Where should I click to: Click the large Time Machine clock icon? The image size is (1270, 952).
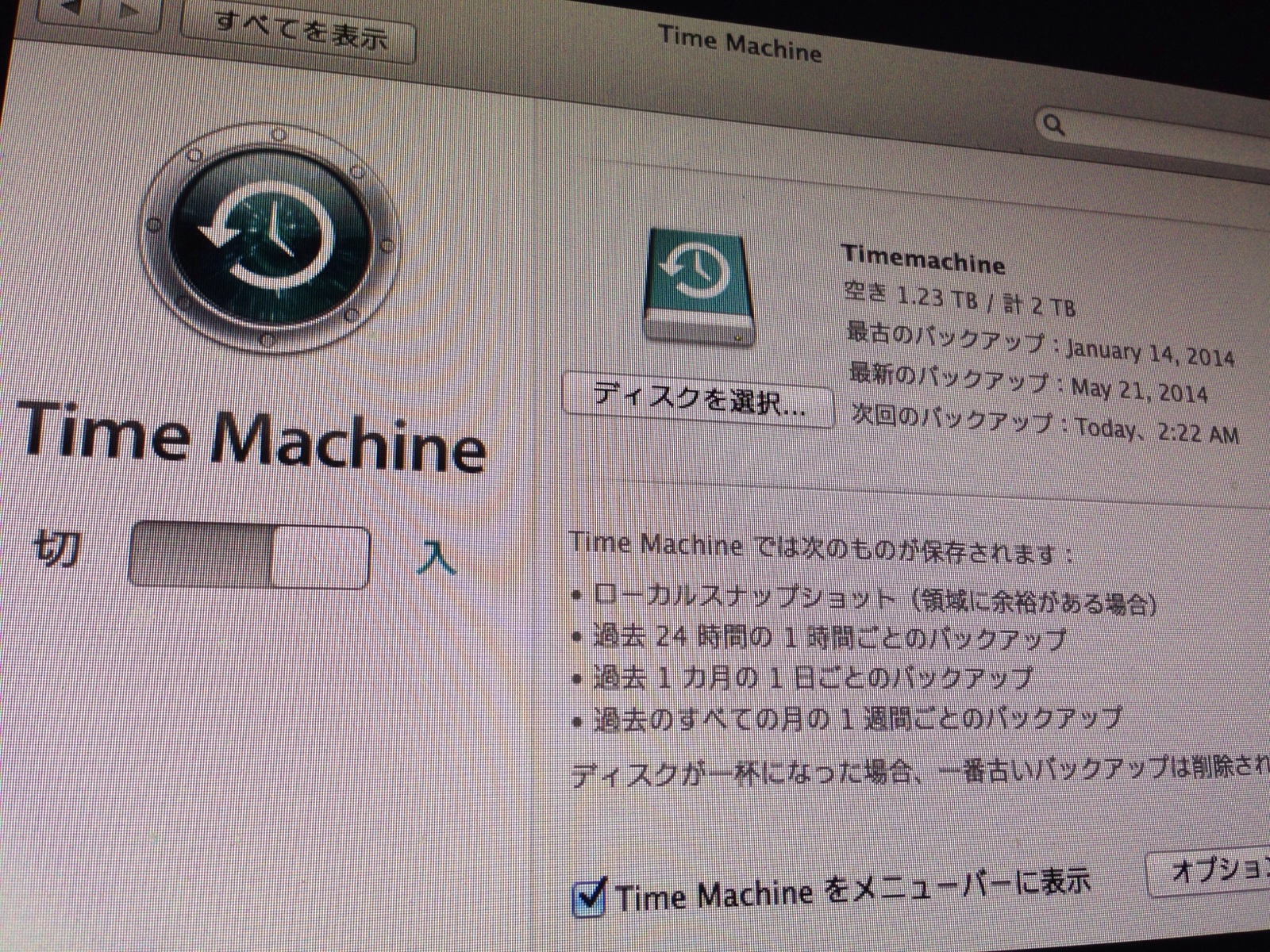tap(268, 236)
